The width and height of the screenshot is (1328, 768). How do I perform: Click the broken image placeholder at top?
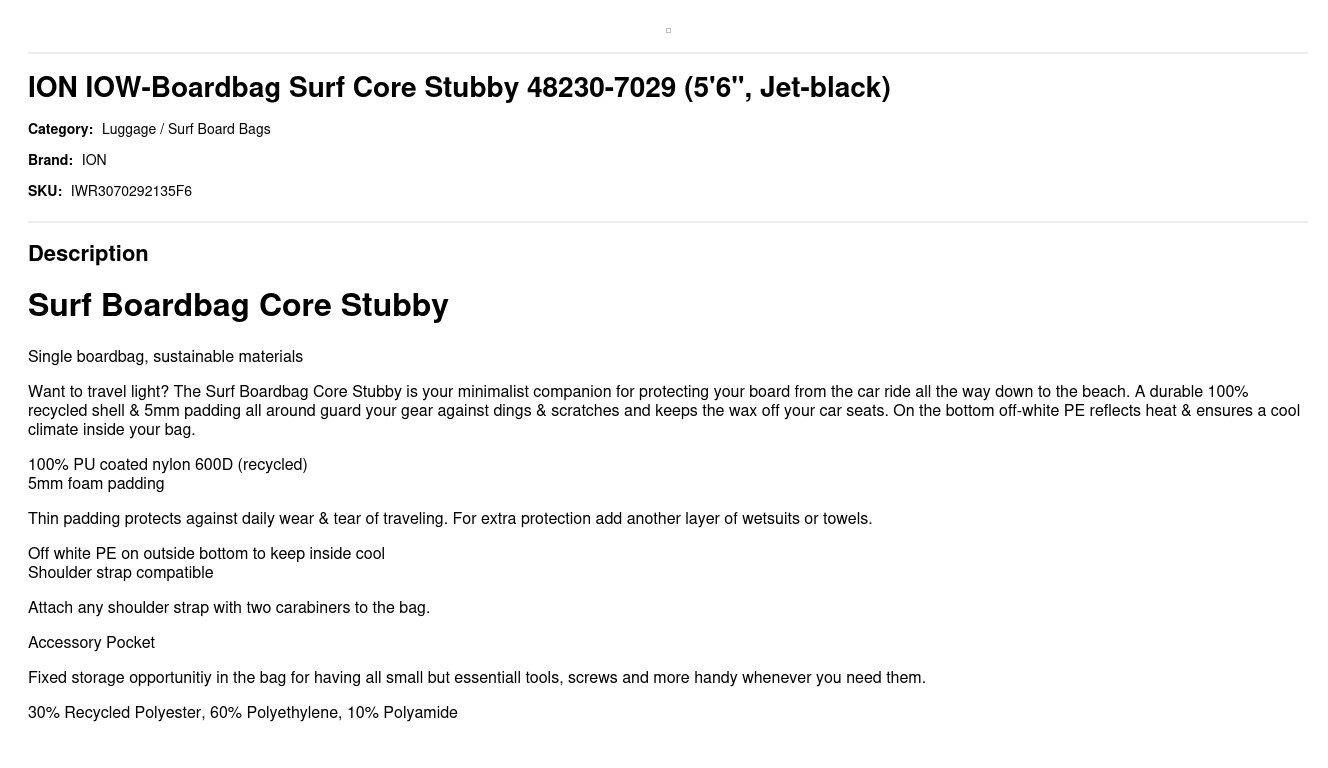point(668,30)
